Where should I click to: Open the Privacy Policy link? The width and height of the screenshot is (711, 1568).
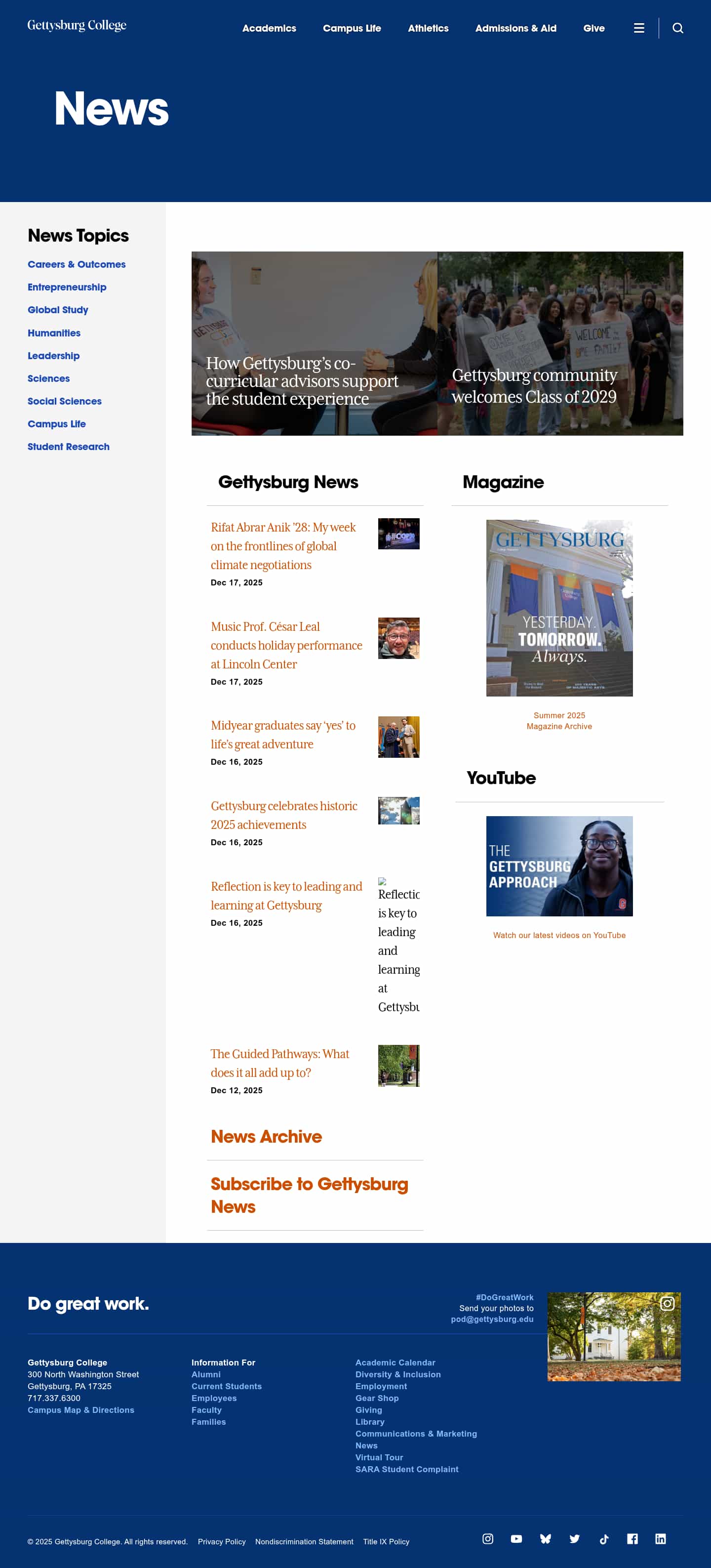[x=221, y=1541]
